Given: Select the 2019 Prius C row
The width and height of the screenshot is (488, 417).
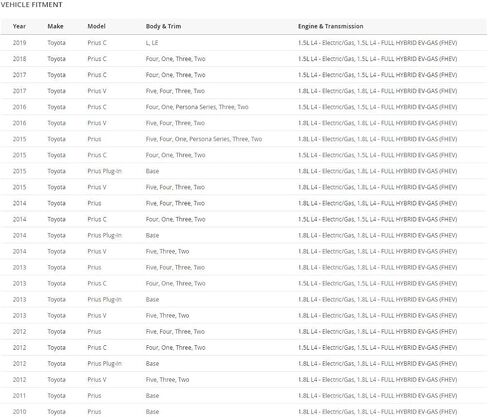Looking at the screenshot, I should coord(244,43).
